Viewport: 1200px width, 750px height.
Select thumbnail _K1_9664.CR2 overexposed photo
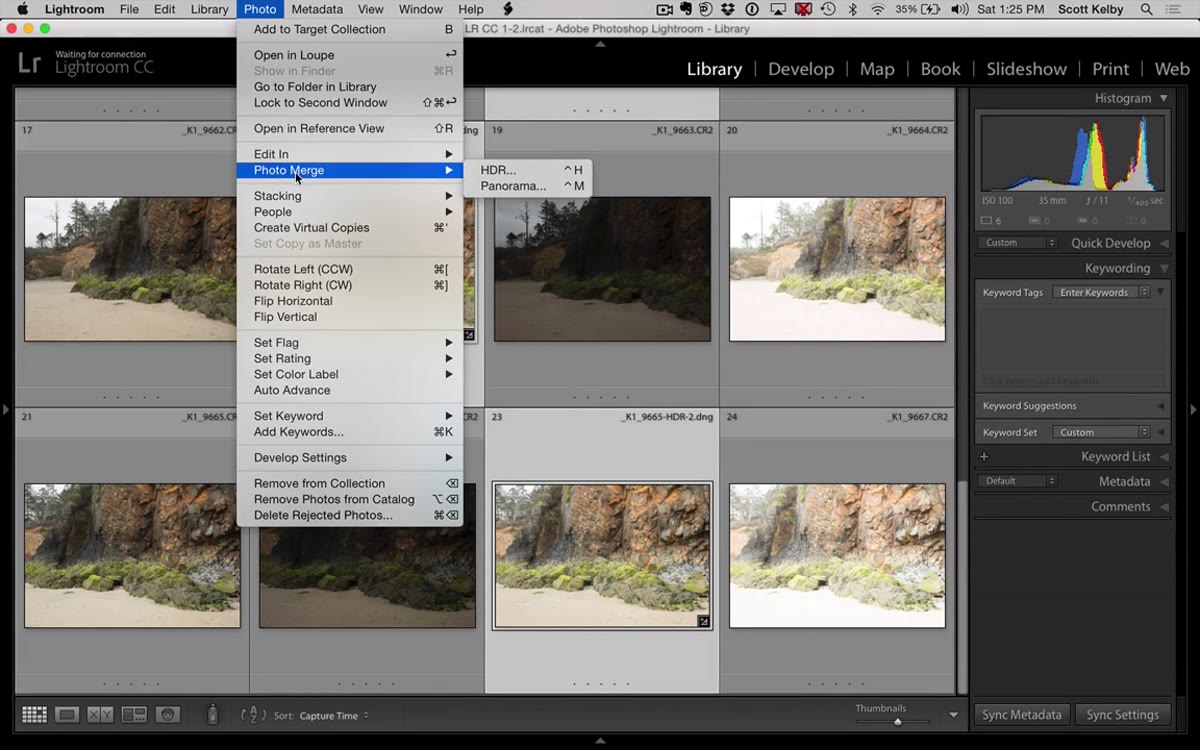[x=837, y=269]
